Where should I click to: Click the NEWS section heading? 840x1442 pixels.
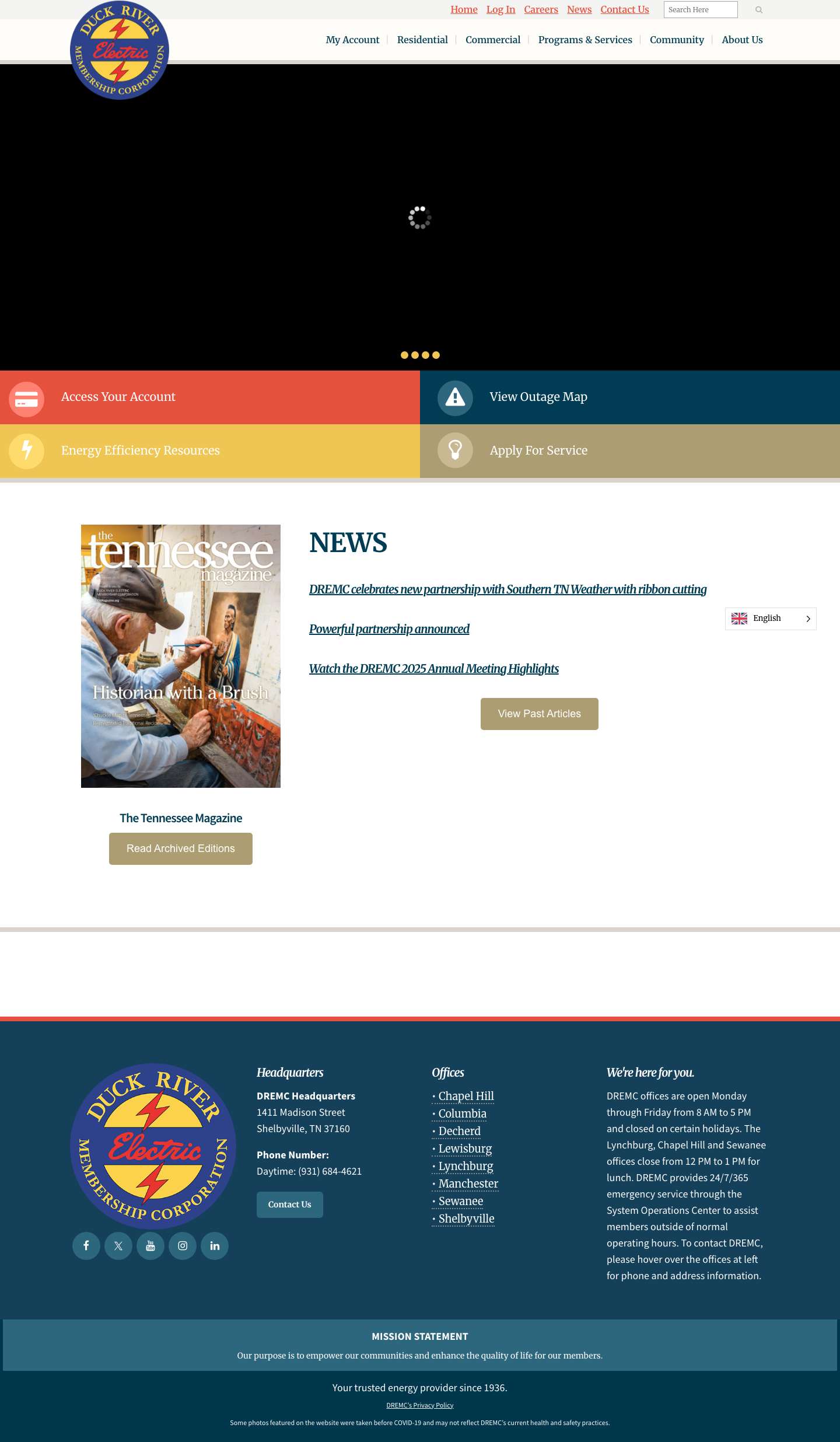348,543
